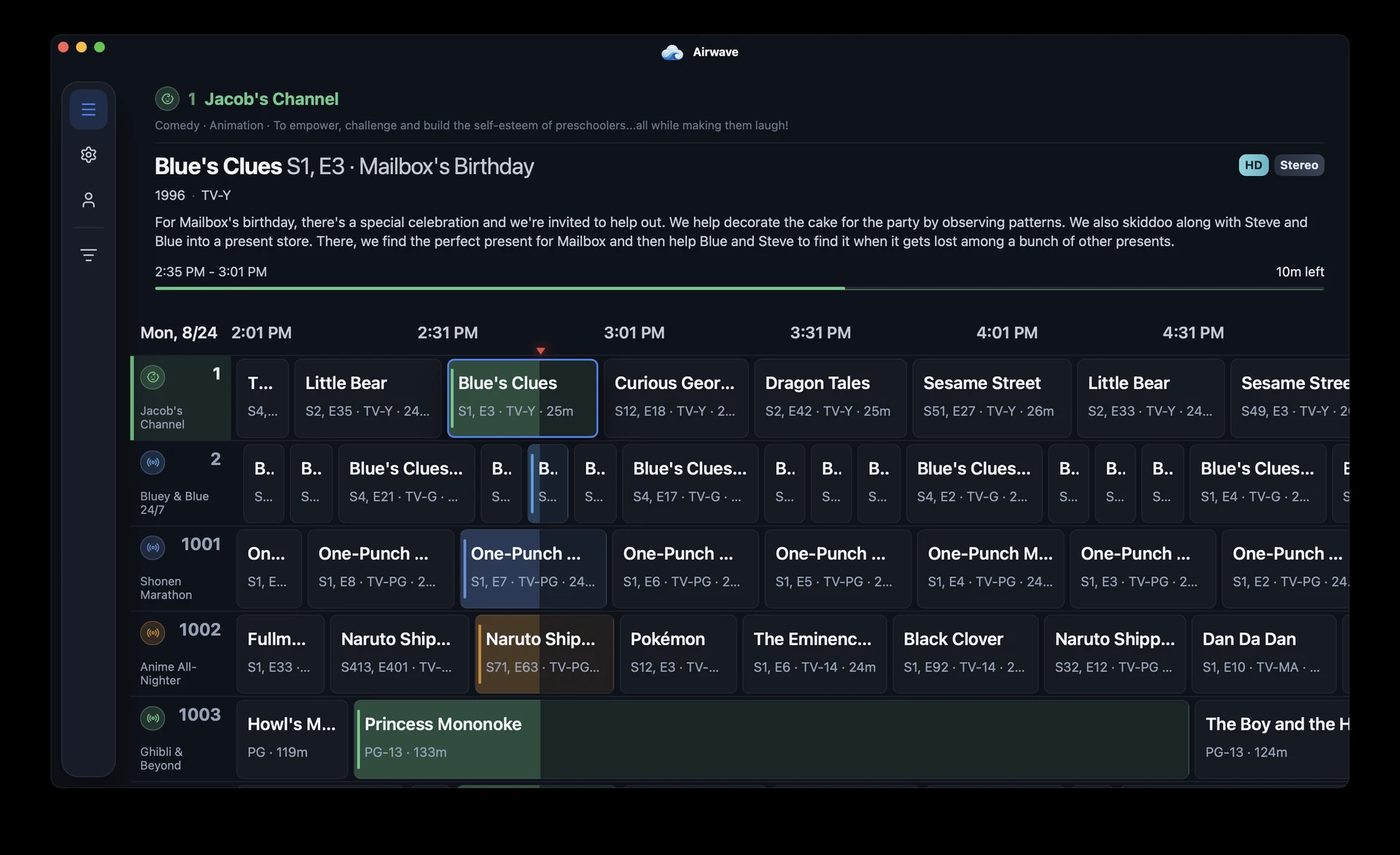
Task: Click the Mon, 8/24 date label
Action: tap(179, 333)
